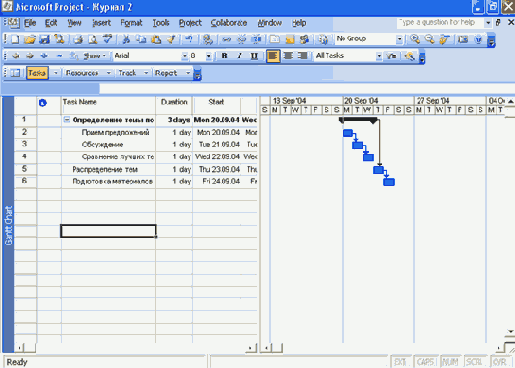Viewport: 515px width, 368px height.
Task: Launch the Gantt Chart Wizard icon
Action: [409, 56]
